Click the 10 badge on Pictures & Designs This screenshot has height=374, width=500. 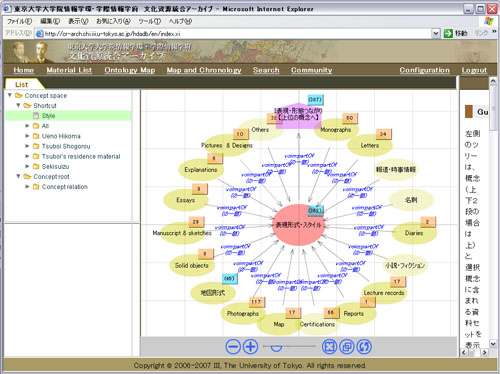(240, 134)
